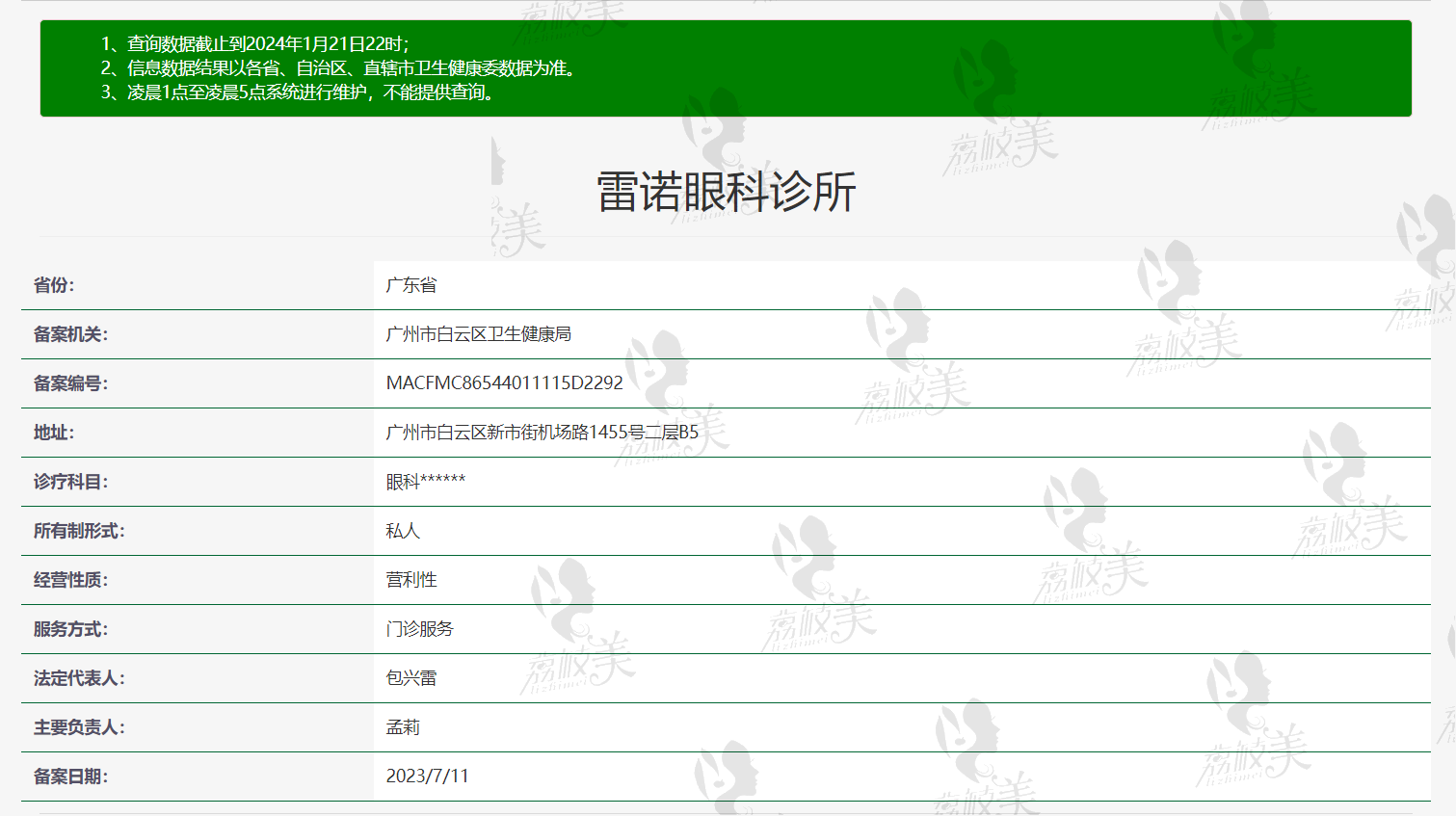Screen dimensions: 1456x816
Task: Click the 备案机关 label
Action: [x=70, y=334]
